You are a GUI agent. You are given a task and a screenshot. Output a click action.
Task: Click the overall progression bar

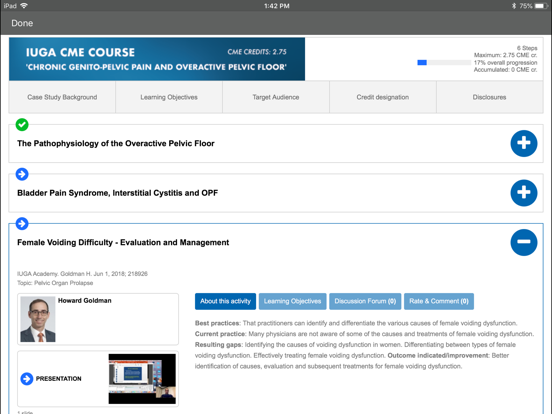(444, 63)
